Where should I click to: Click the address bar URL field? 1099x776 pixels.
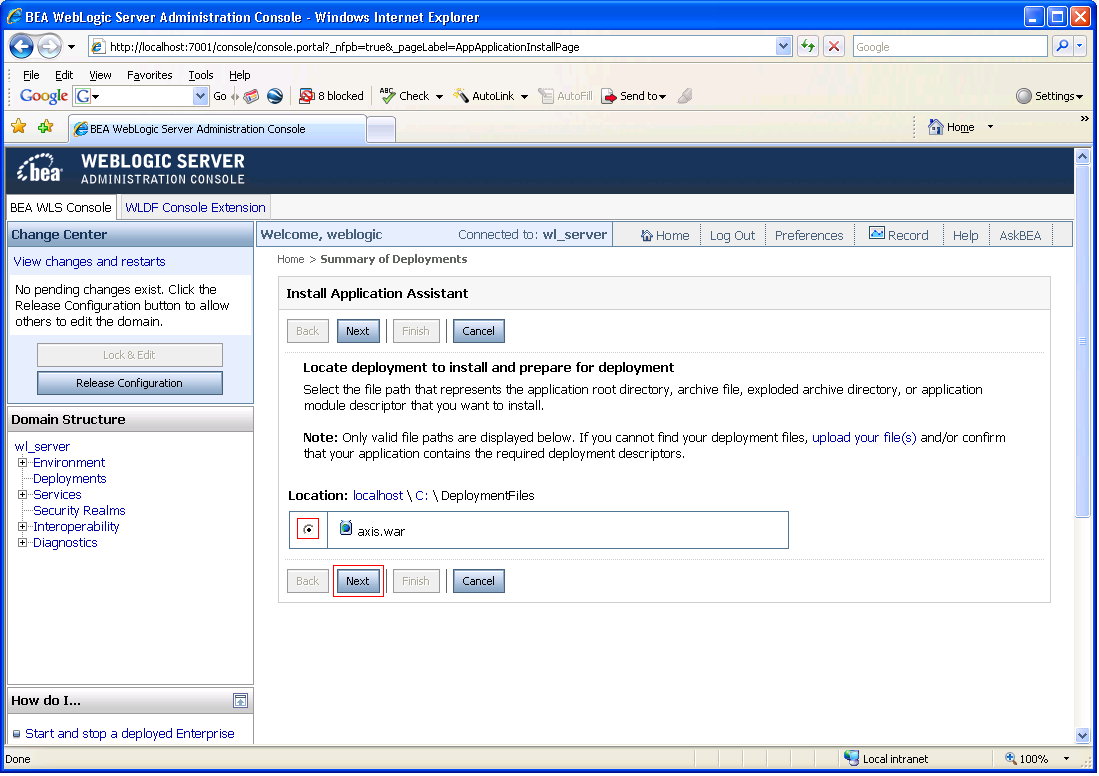coord(442,47)
